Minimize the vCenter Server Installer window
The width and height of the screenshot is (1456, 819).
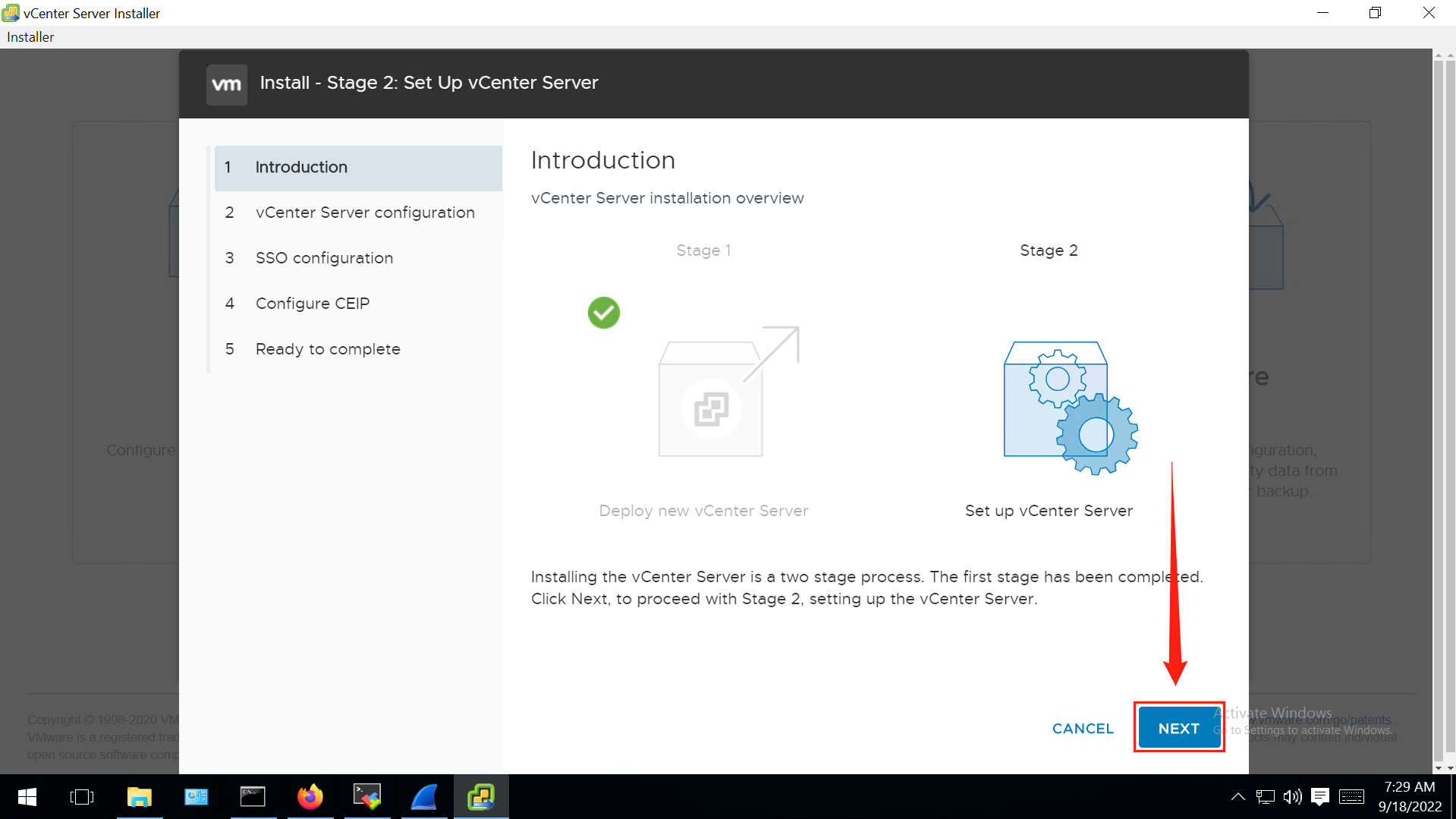point(1322,13)
